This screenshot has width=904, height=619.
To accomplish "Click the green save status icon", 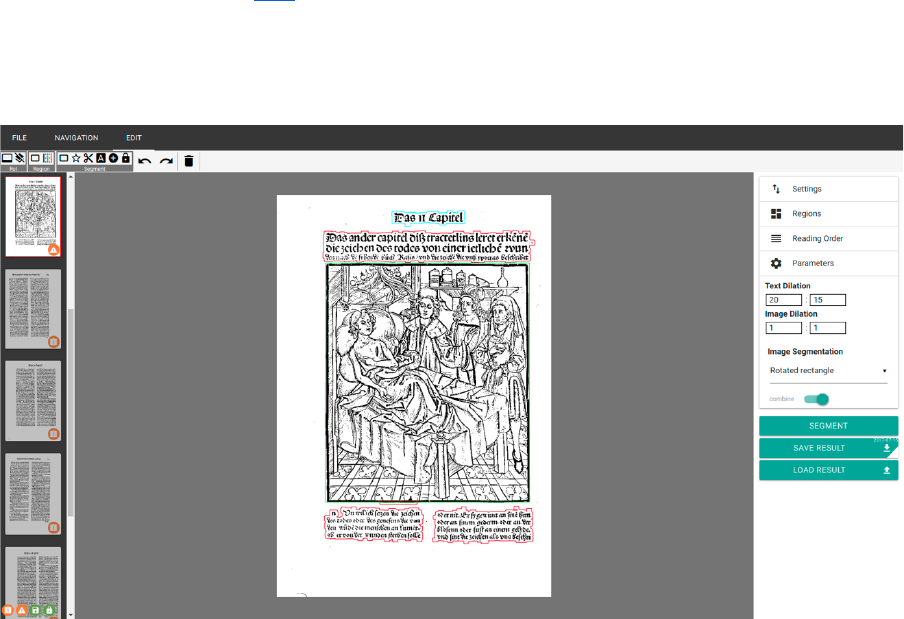I will tap(36, 610).
